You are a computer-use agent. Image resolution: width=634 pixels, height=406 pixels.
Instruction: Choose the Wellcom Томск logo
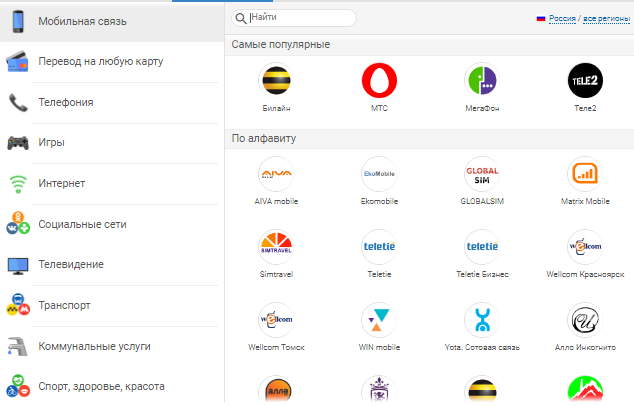click(x=276, y=320)
